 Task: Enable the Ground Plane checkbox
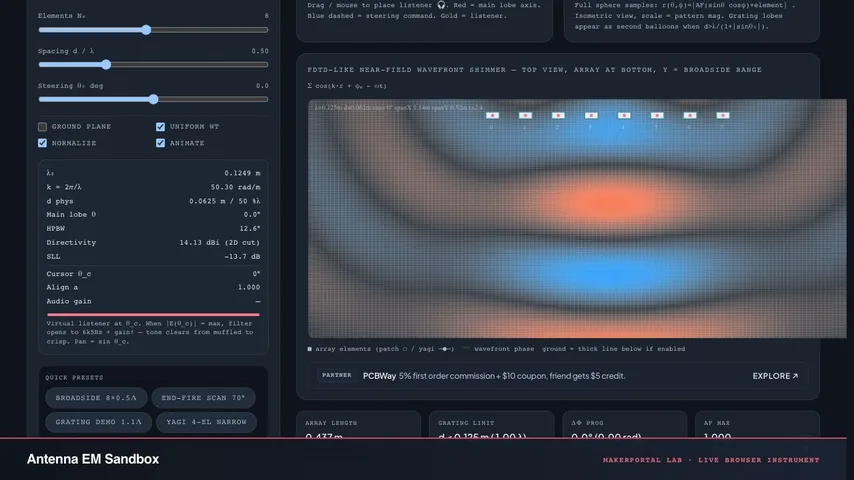(42, 126)
